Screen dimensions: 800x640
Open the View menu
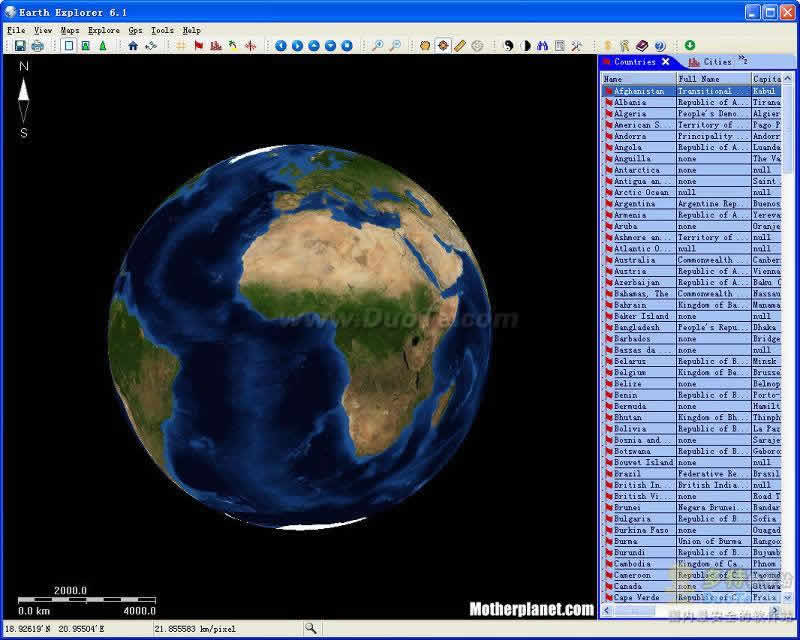pos(43,30)
